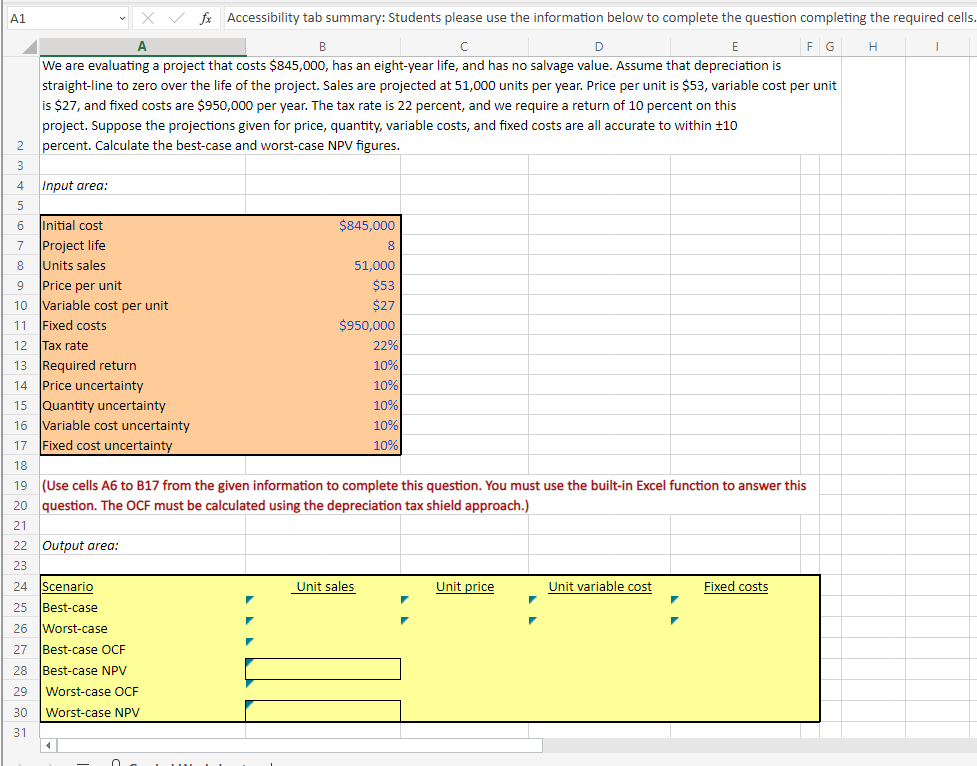Click the Best-case NPV input box
This screenshot has width=977, height=766.
tap(322, 669)
